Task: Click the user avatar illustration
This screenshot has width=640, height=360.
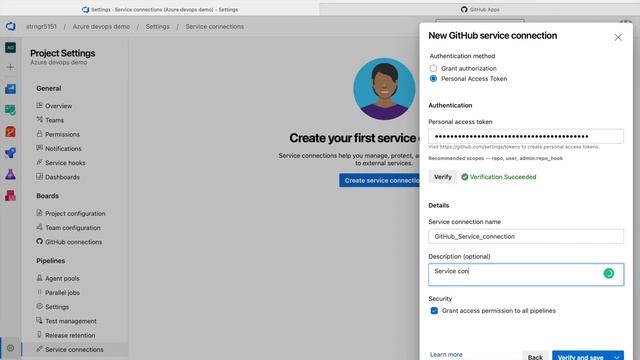Action: pyautogui.click(x=384, y=89)
